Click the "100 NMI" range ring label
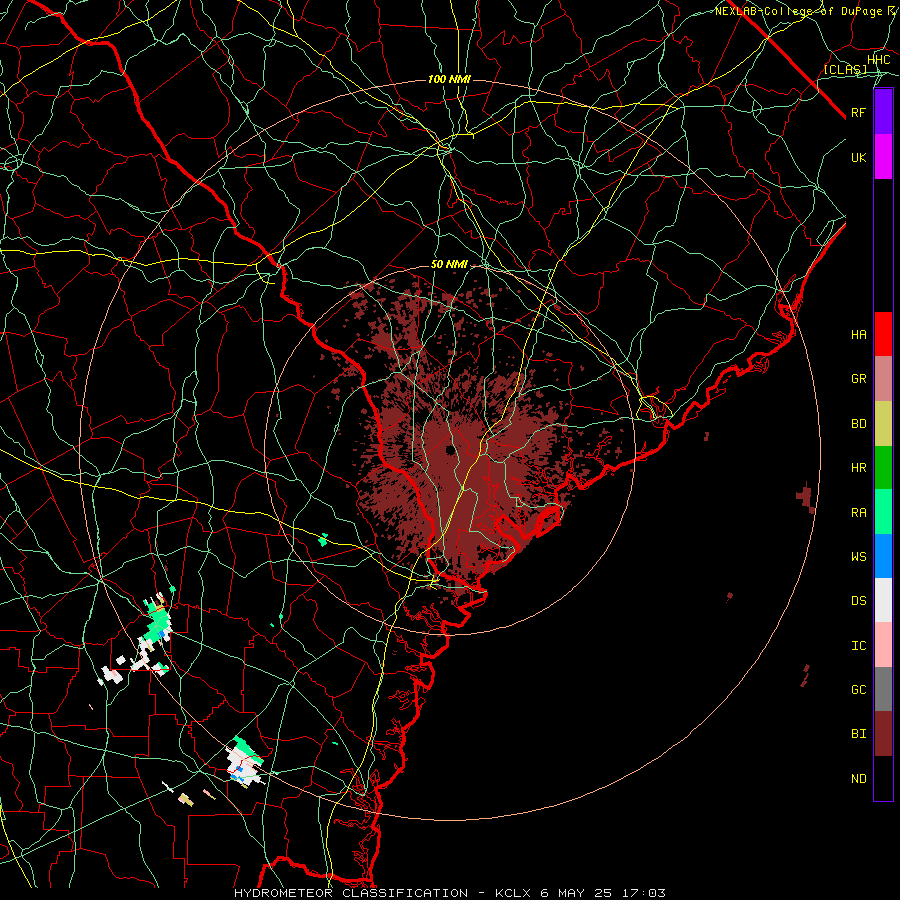This screenshot has width=900, height=900. point(449,79)
